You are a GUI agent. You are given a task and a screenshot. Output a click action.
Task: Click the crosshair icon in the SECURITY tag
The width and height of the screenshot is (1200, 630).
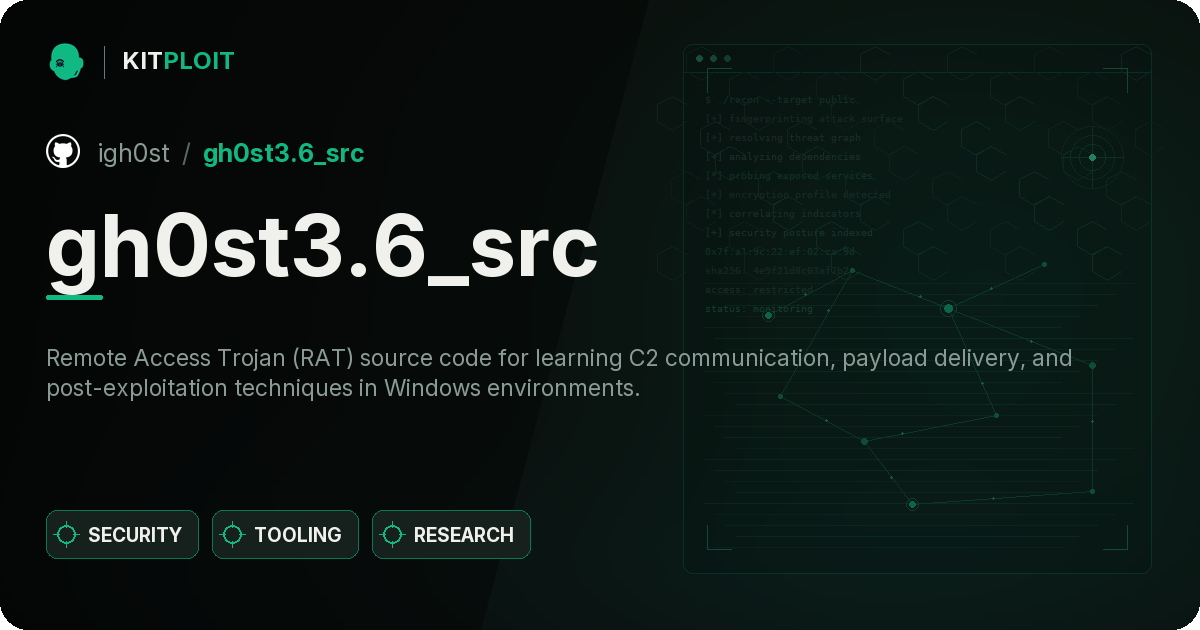click(x=67, y=535)
